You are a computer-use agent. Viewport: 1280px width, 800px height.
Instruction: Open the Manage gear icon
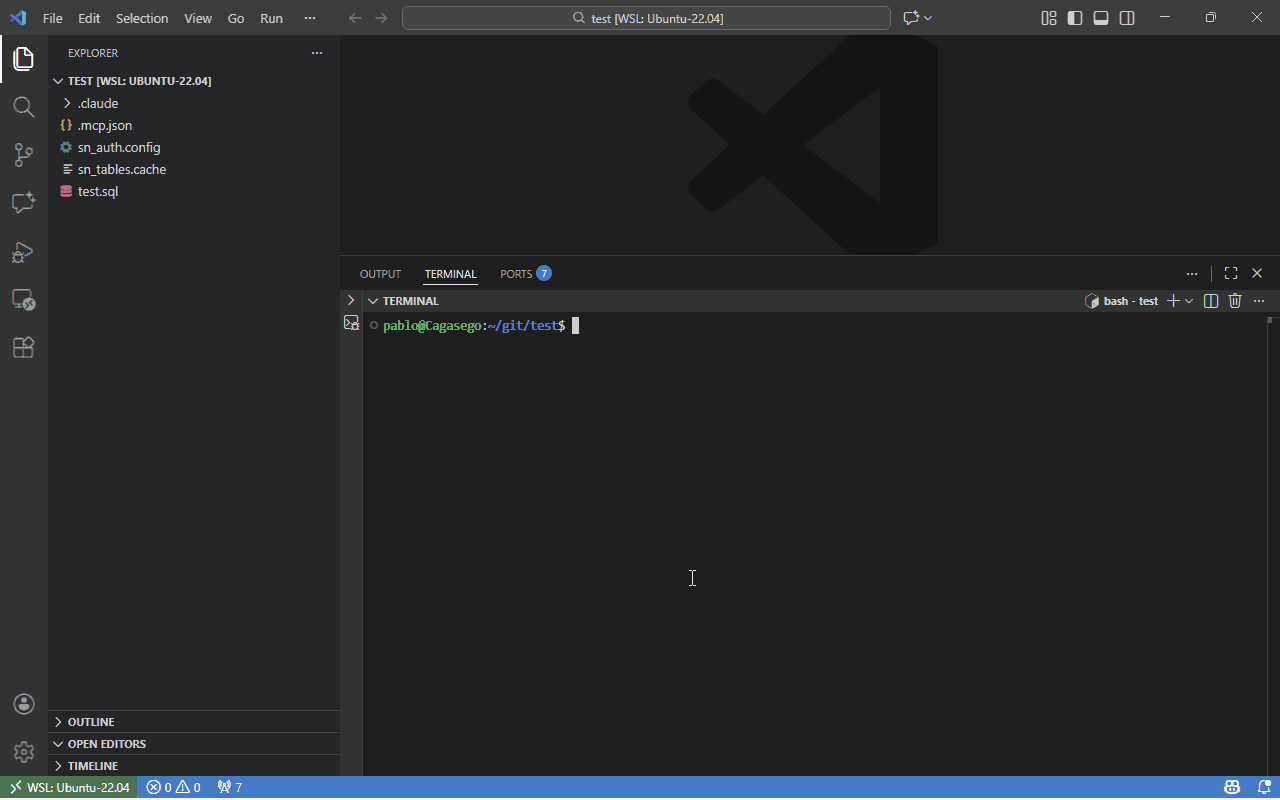tap(24, 751)
